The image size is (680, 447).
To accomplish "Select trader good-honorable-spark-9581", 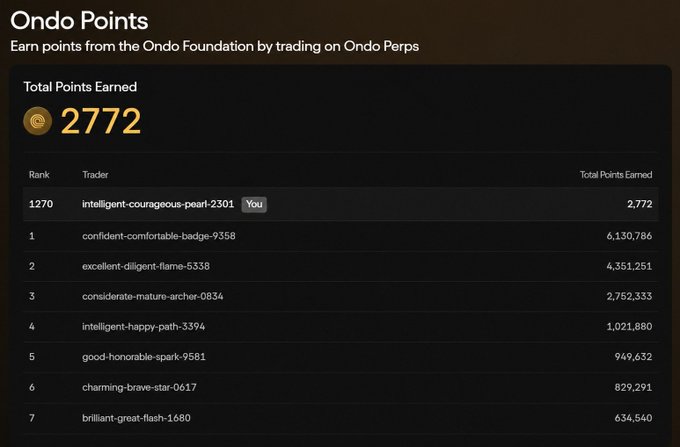I will [144, 357].
